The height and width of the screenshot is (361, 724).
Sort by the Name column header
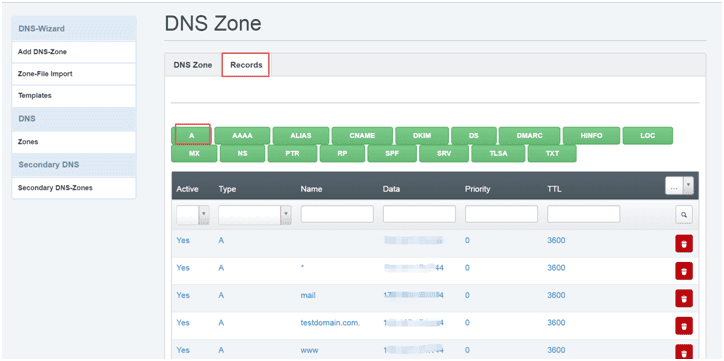coord(311,189)
